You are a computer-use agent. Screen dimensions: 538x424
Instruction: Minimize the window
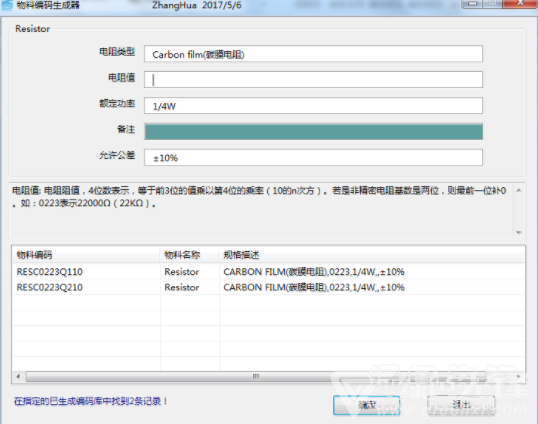[x=472, y=4]
